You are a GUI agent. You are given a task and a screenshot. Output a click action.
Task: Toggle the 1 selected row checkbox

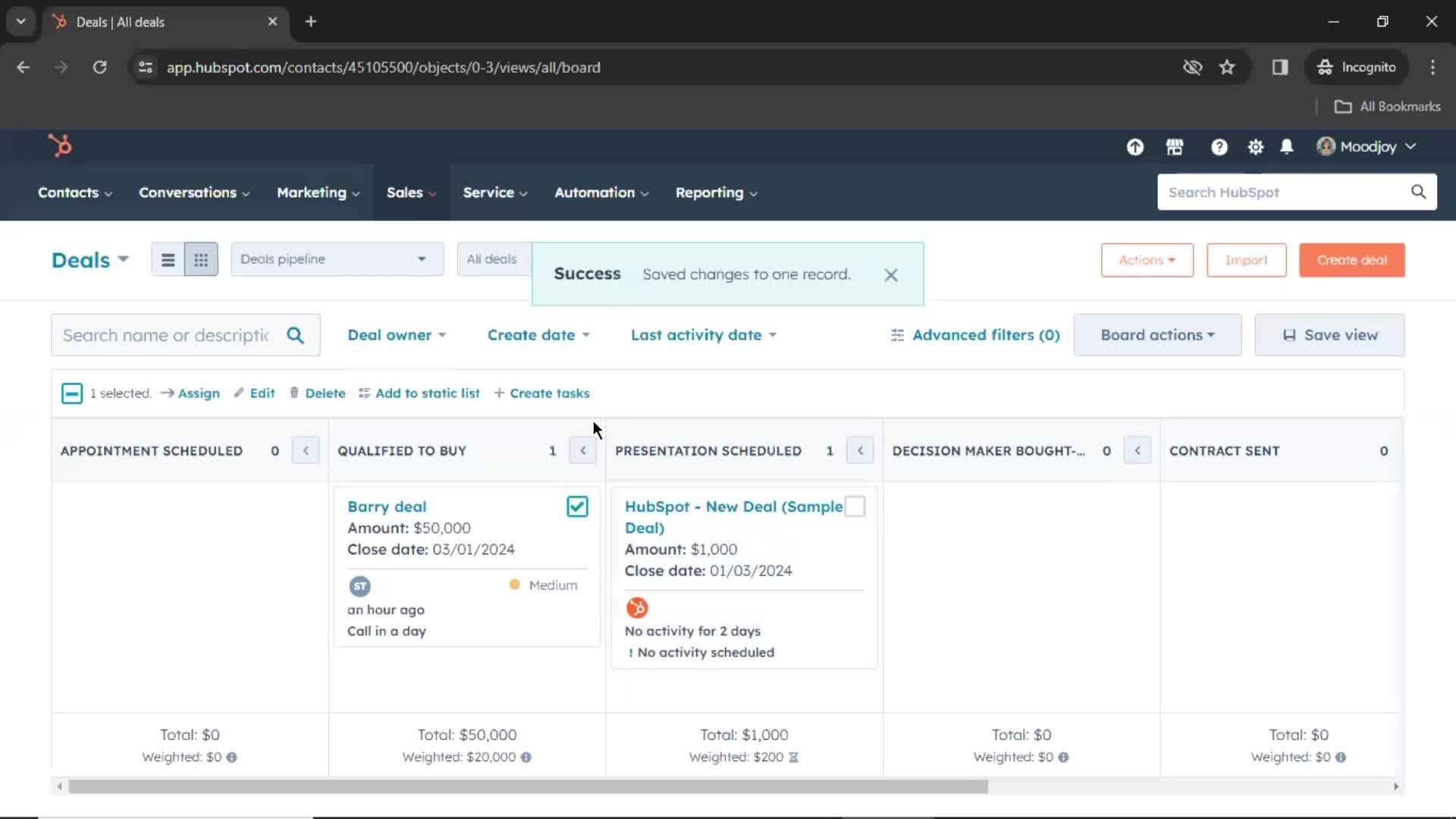coord(71,392)
